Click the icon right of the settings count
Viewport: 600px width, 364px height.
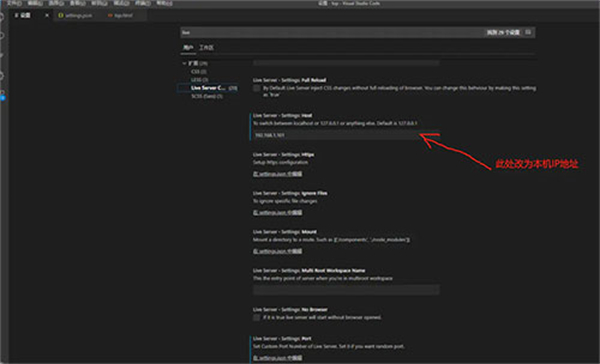click(528, 32)
